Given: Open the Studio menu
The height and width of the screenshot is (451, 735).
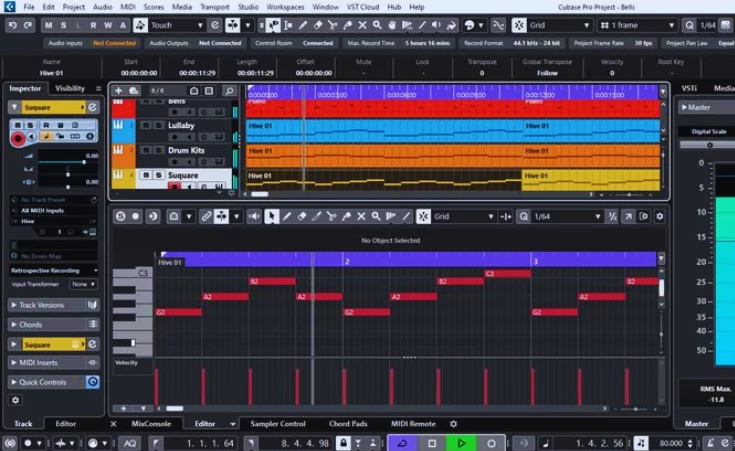Looking at the screenshot, I should click(248, 7).
